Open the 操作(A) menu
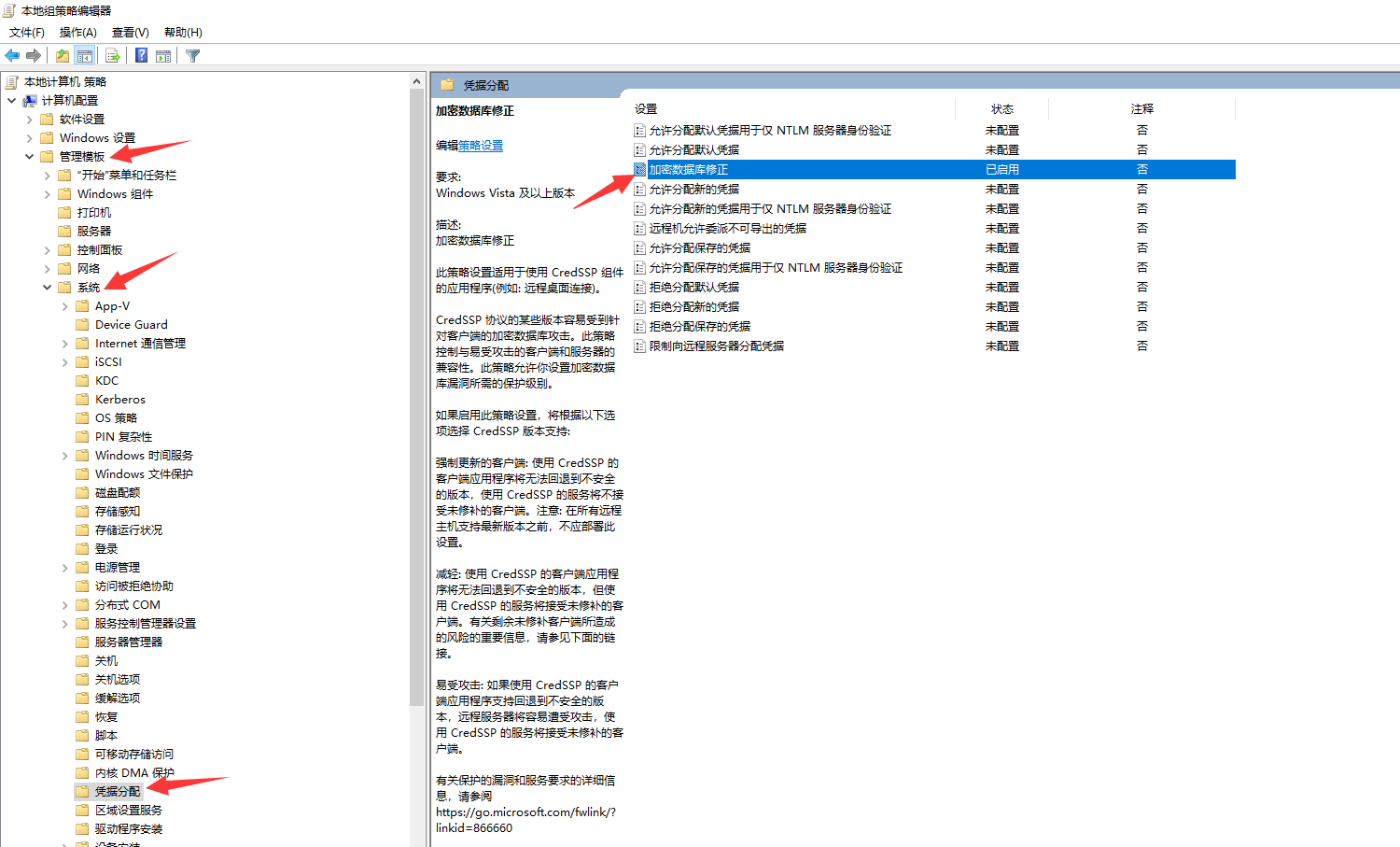This screenshot has width=1400, height=847. 77,33
